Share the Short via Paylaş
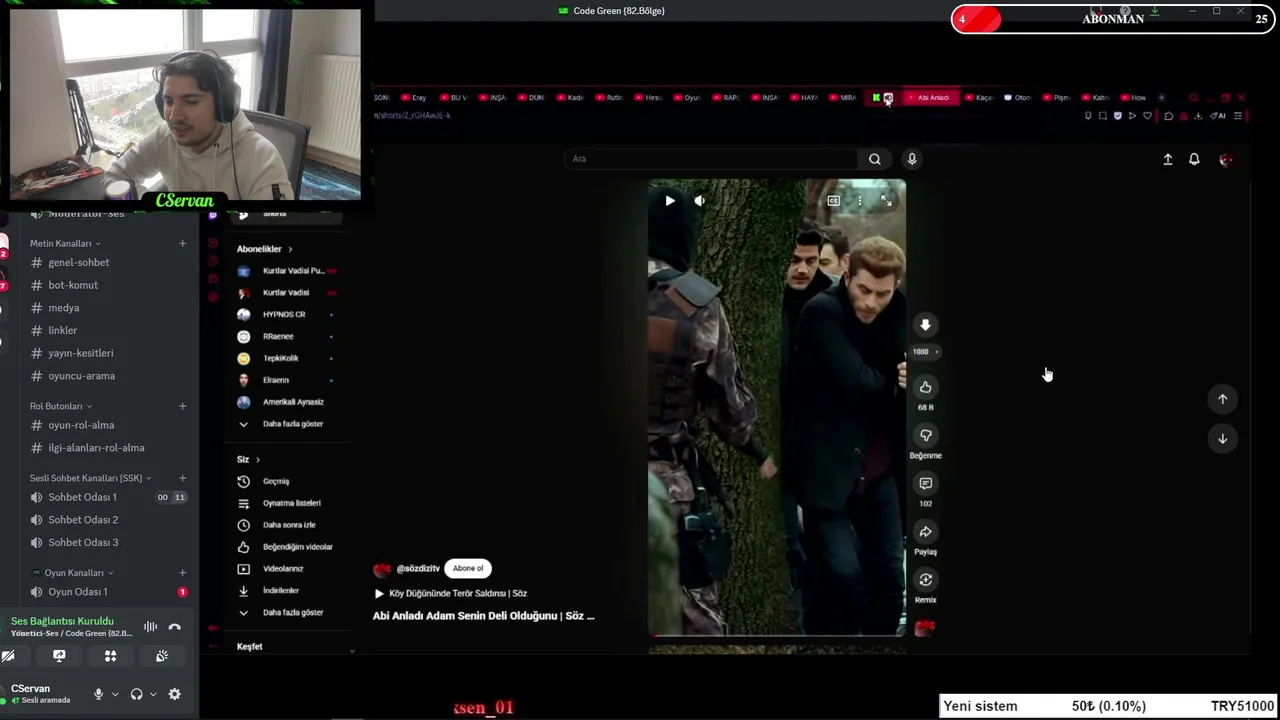This screenshot has width=1280, height=720. (925, 532)
